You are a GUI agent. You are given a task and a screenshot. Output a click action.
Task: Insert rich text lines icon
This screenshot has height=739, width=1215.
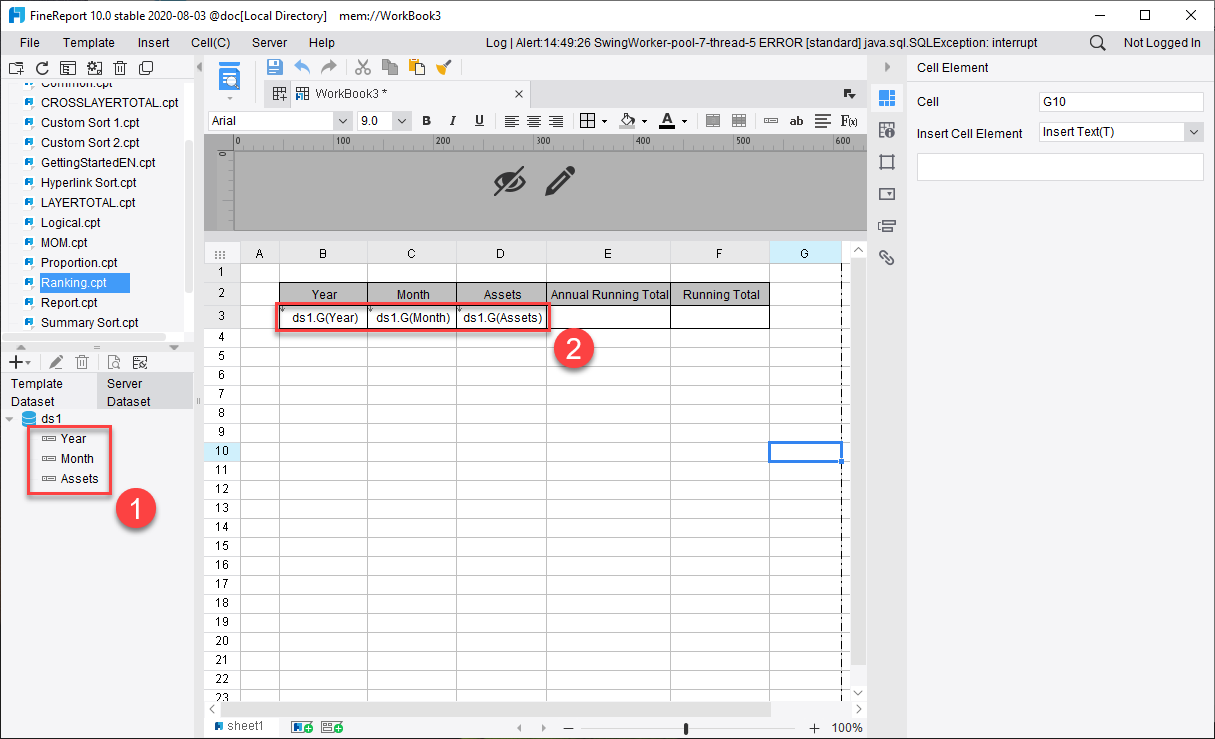click(823, 121)
